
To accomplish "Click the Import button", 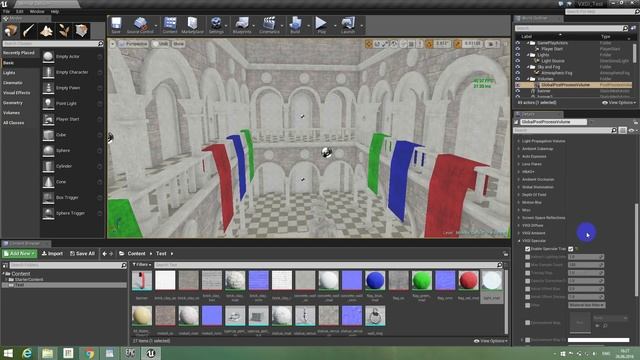I will (52, 253).
